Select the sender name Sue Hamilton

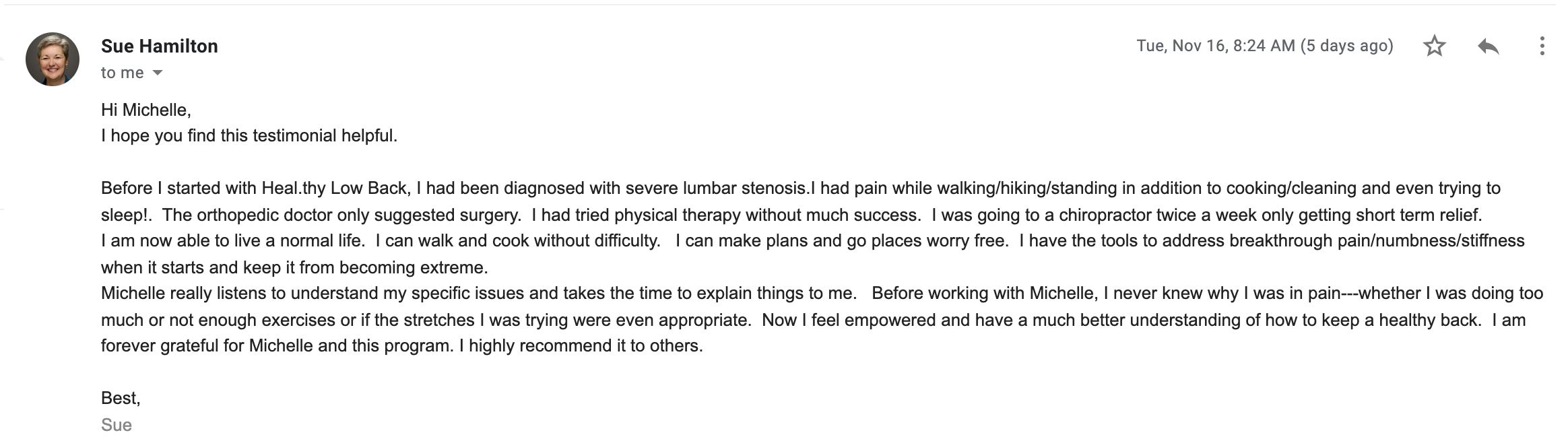pyautogui.click(x=160, y=46)
